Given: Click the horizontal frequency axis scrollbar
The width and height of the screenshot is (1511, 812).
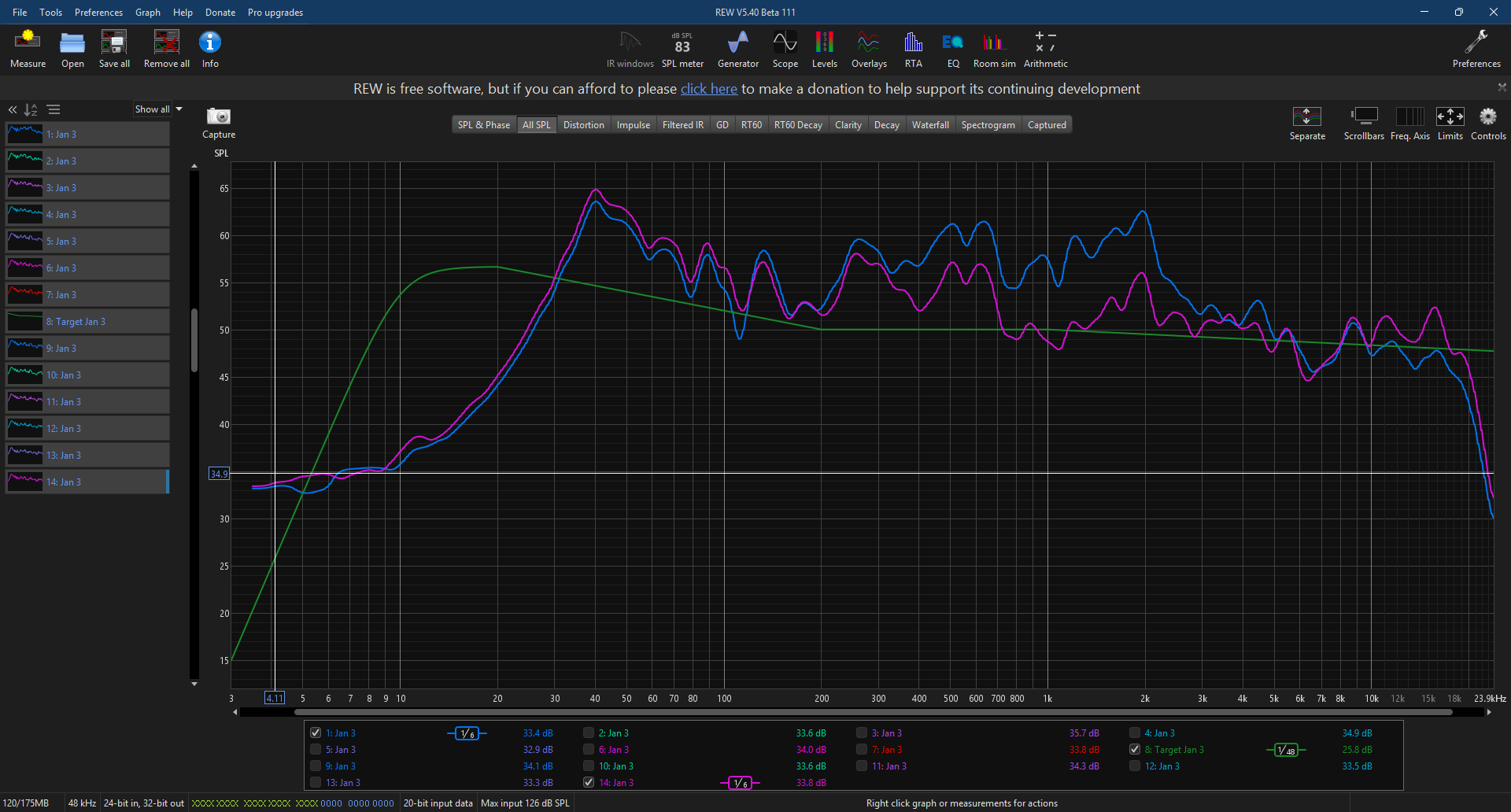Looking at the screenshot, I should 866,712.
